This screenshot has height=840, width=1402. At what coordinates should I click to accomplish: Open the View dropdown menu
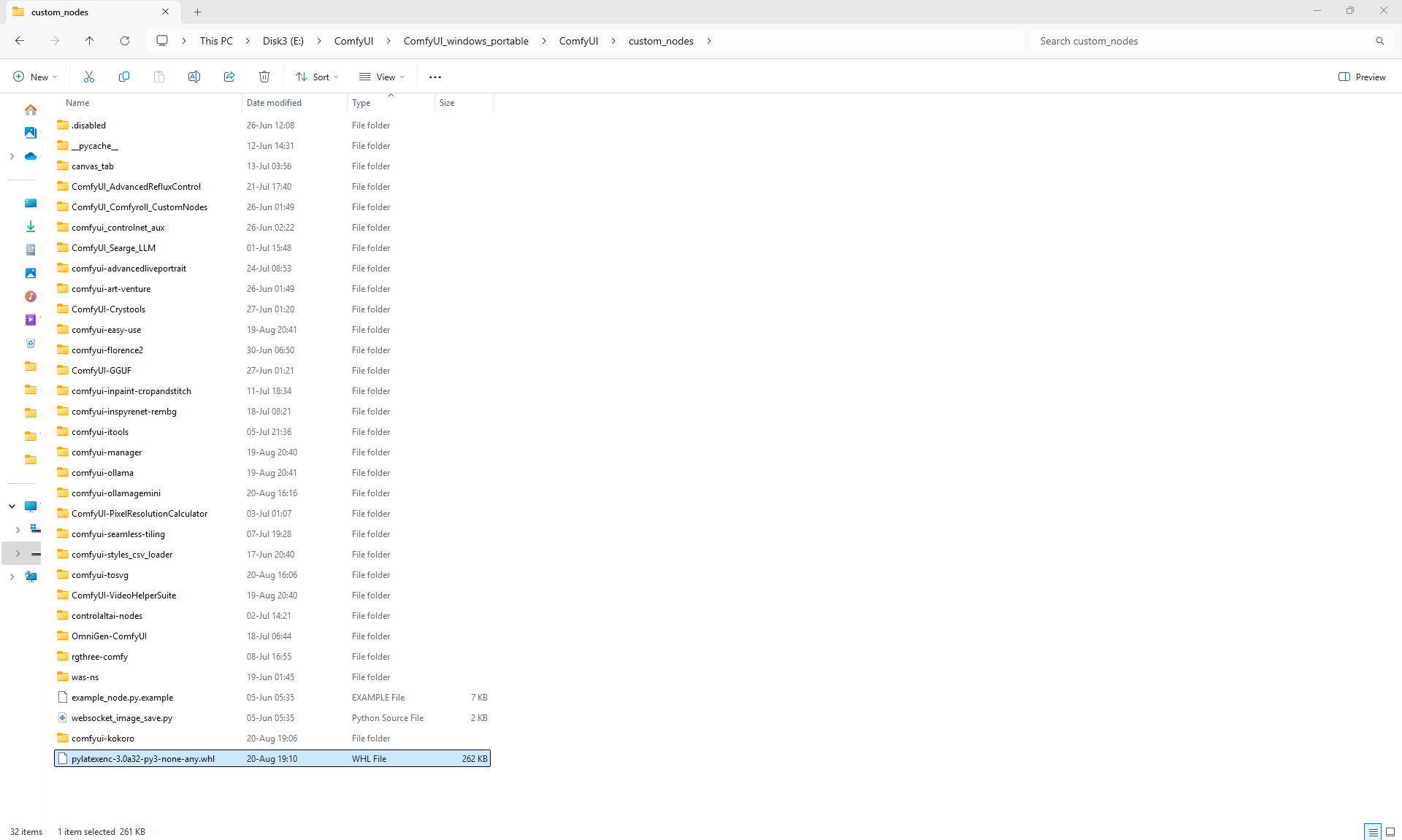pos(382,77)
